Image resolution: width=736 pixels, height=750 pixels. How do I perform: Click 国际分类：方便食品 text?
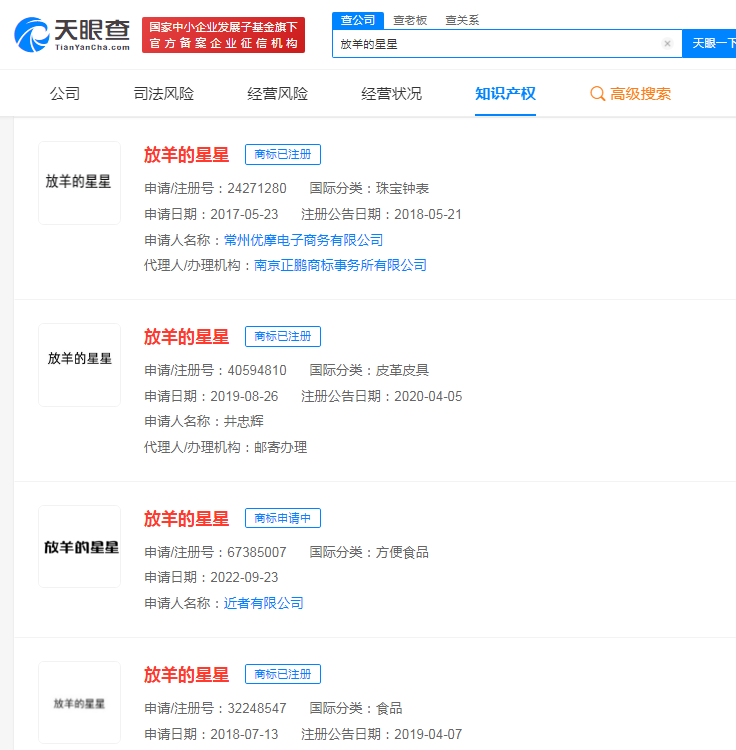(x=369, y=552)
